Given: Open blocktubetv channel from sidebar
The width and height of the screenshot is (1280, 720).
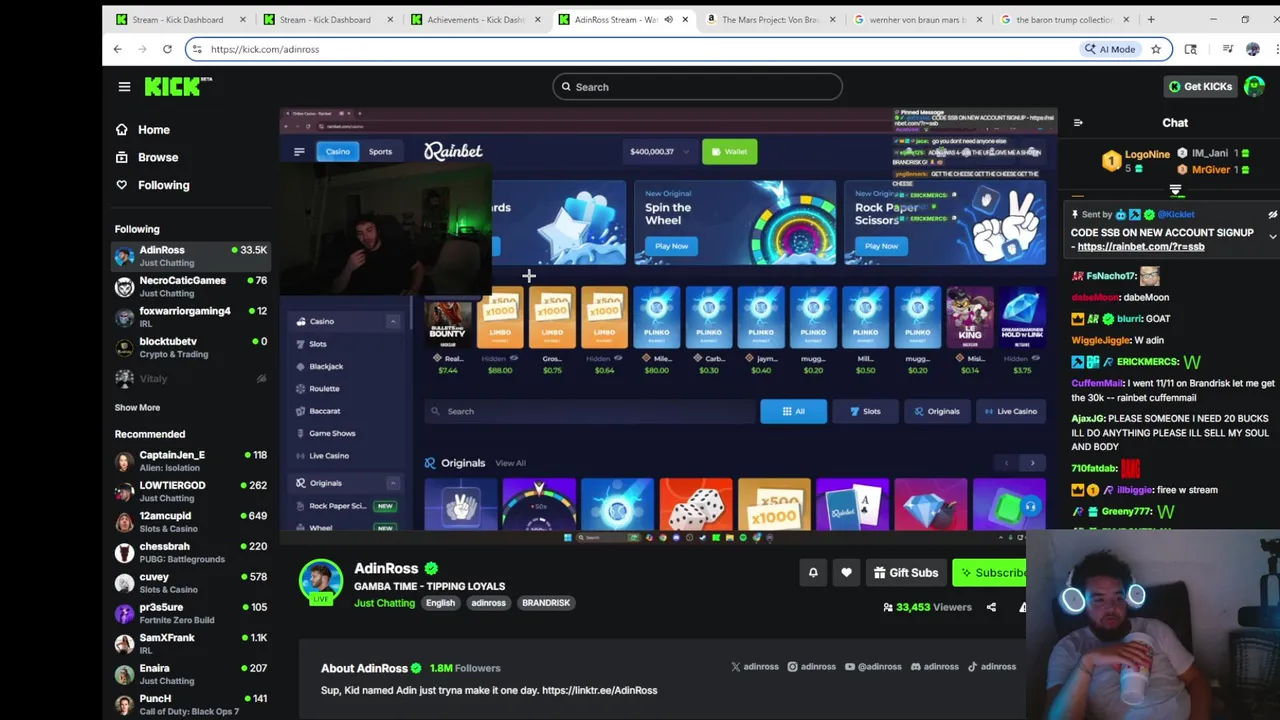Looking at the screenshot, I should [x=191, y=347].
